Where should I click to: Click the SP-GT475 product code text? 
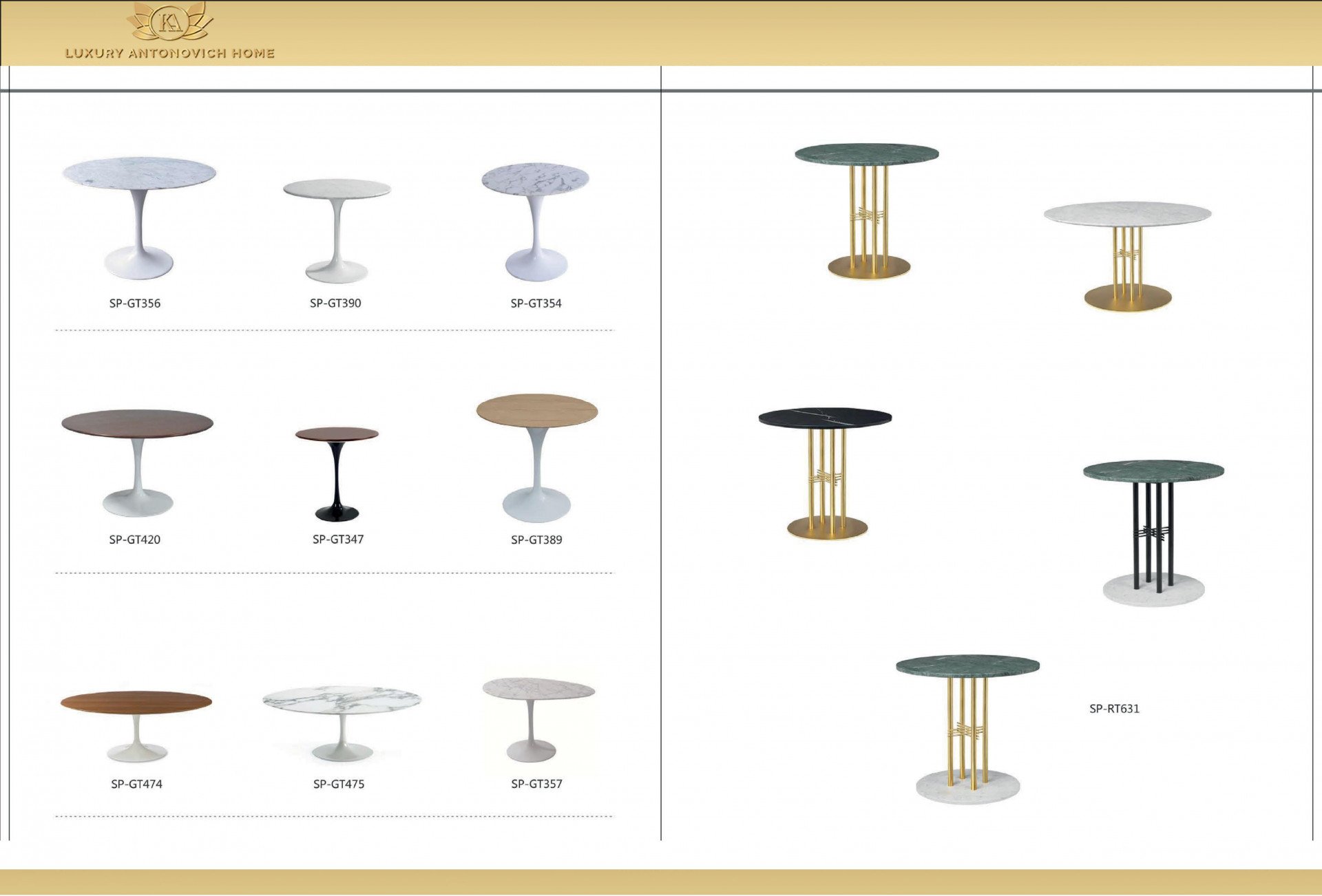pos(338,784)
